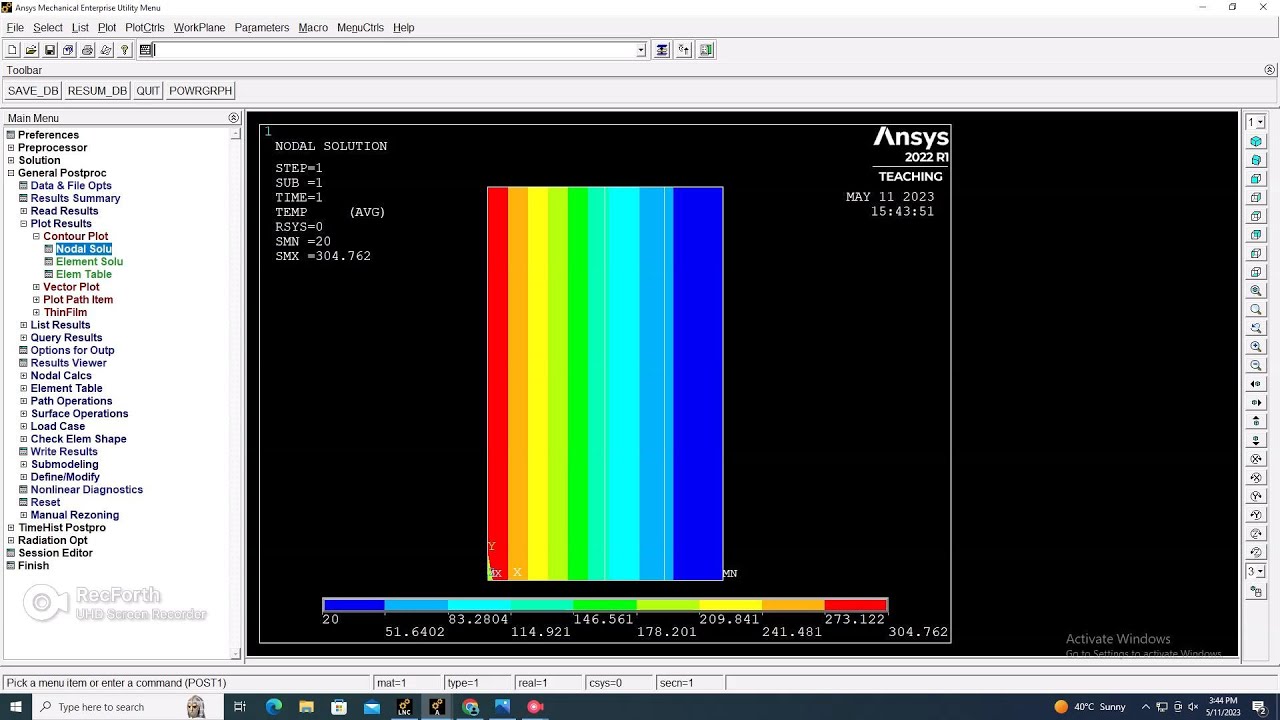Expand the Plot Path Item node
The image size is (1280, 720).
[x=36, y=300]
